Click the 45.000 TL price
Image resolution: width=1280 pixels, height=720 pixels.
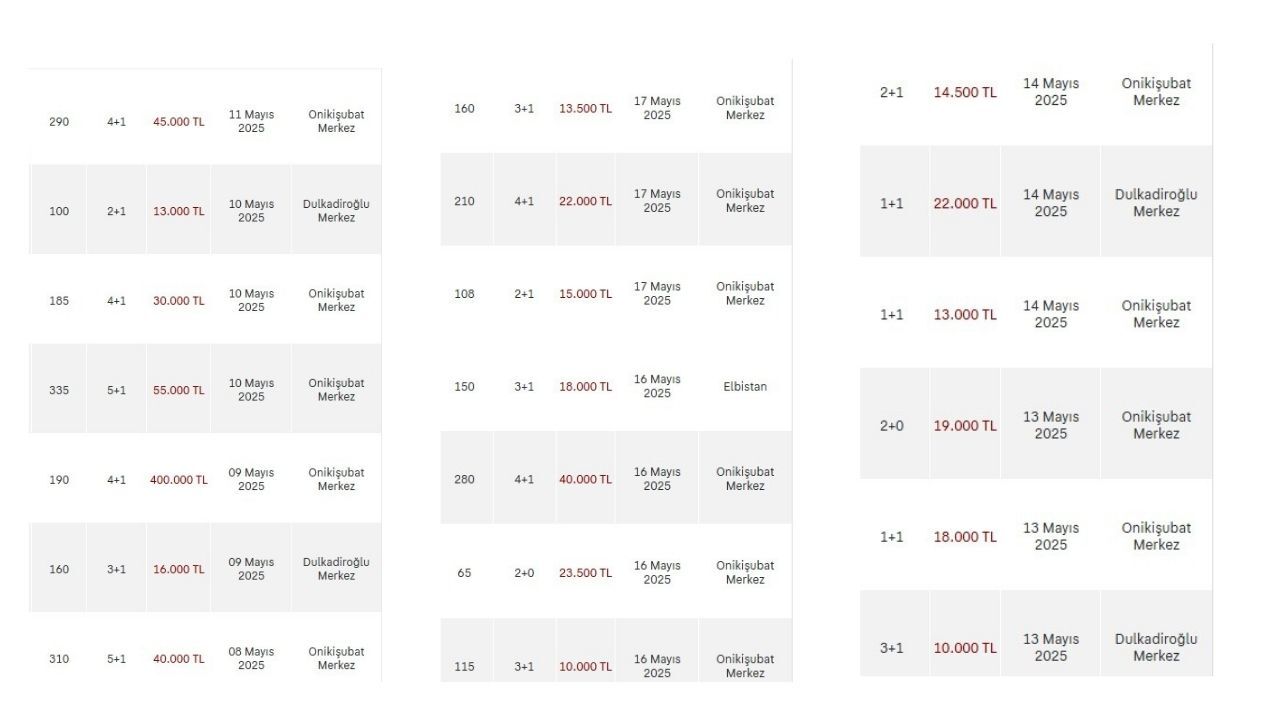[178, 122]
